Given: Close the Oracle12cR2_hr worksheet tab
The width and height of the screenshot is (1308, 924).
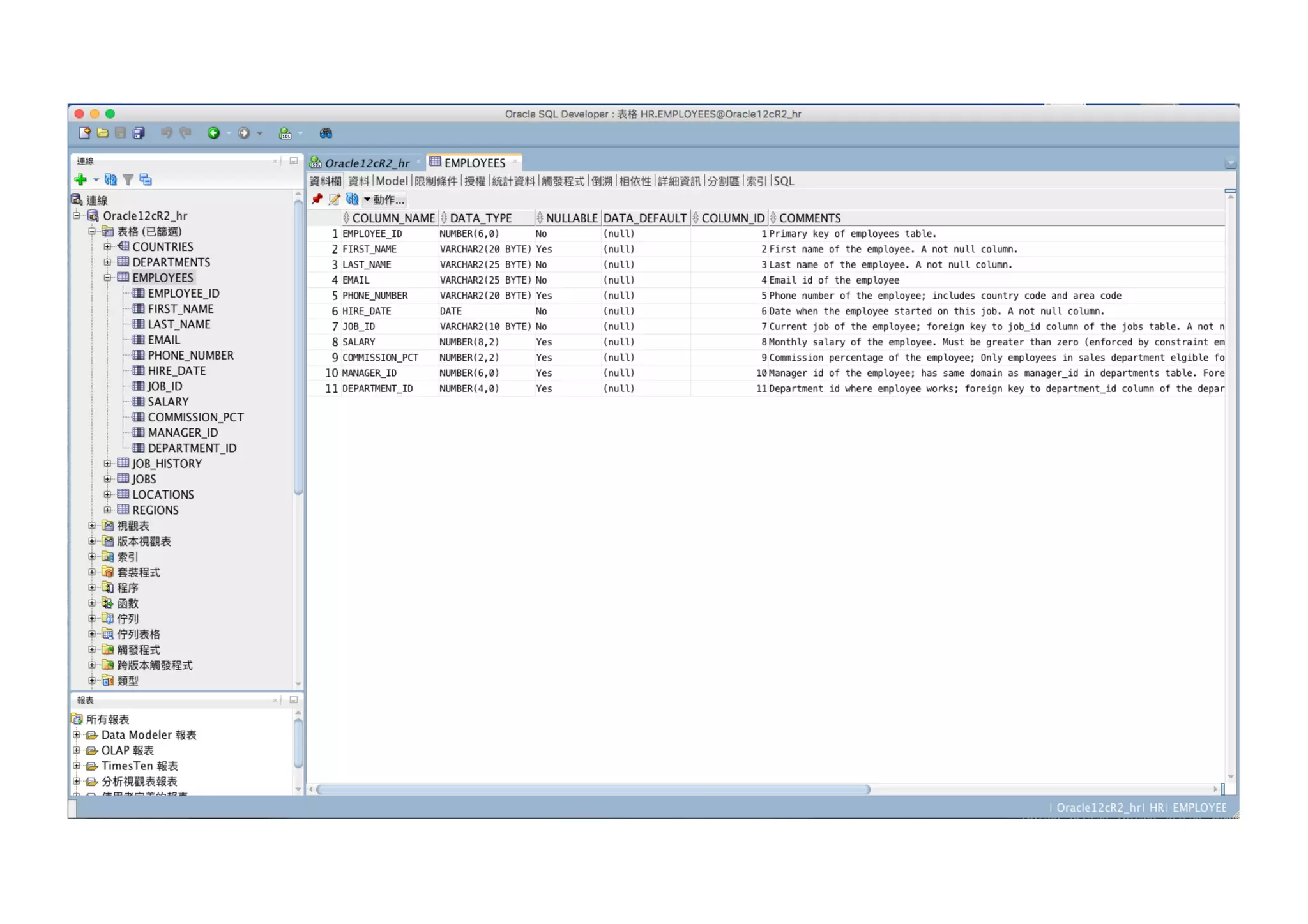Looking at the screenshot, I should click(x=418, y=162).
